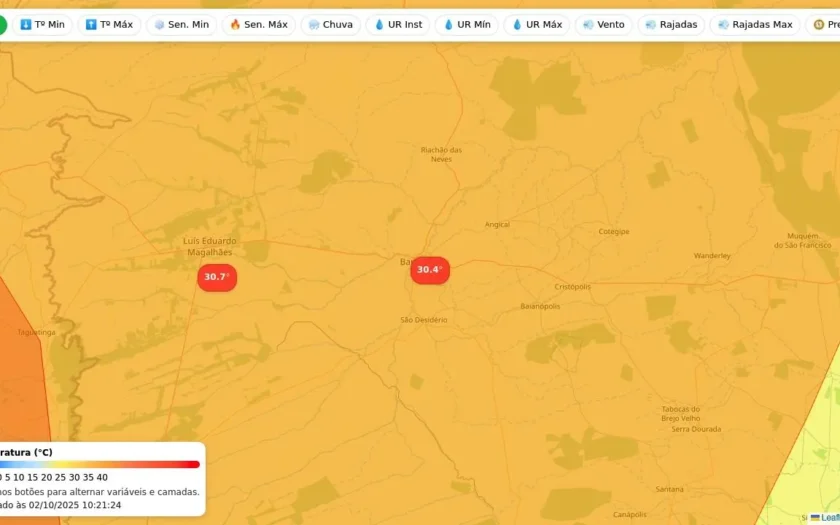The height and width of the screenshot is (525, 840).
Task: Click the rain cloud icon for Chuva
Action: [314, 25]
